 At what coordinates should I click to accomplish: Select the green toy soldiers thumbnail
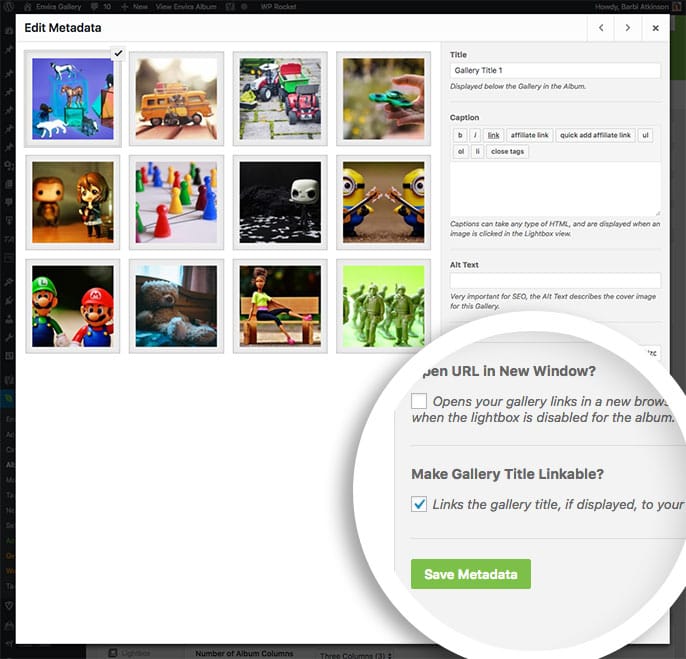(383, 306)
